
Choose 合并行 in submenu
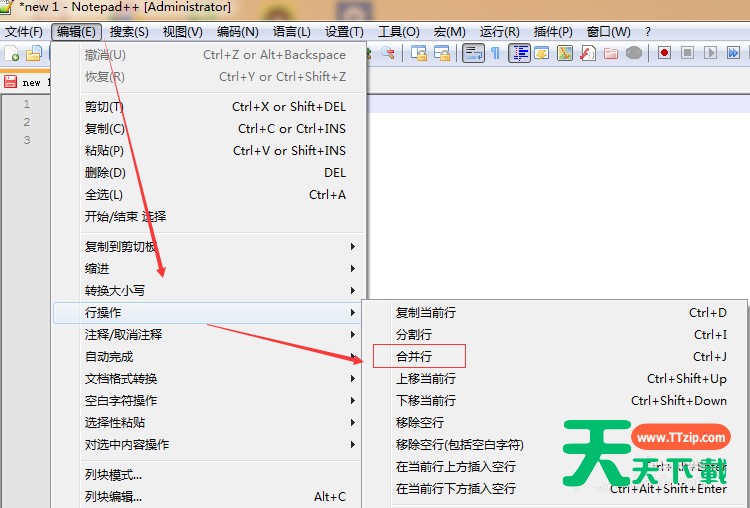[x=554, y=357]
